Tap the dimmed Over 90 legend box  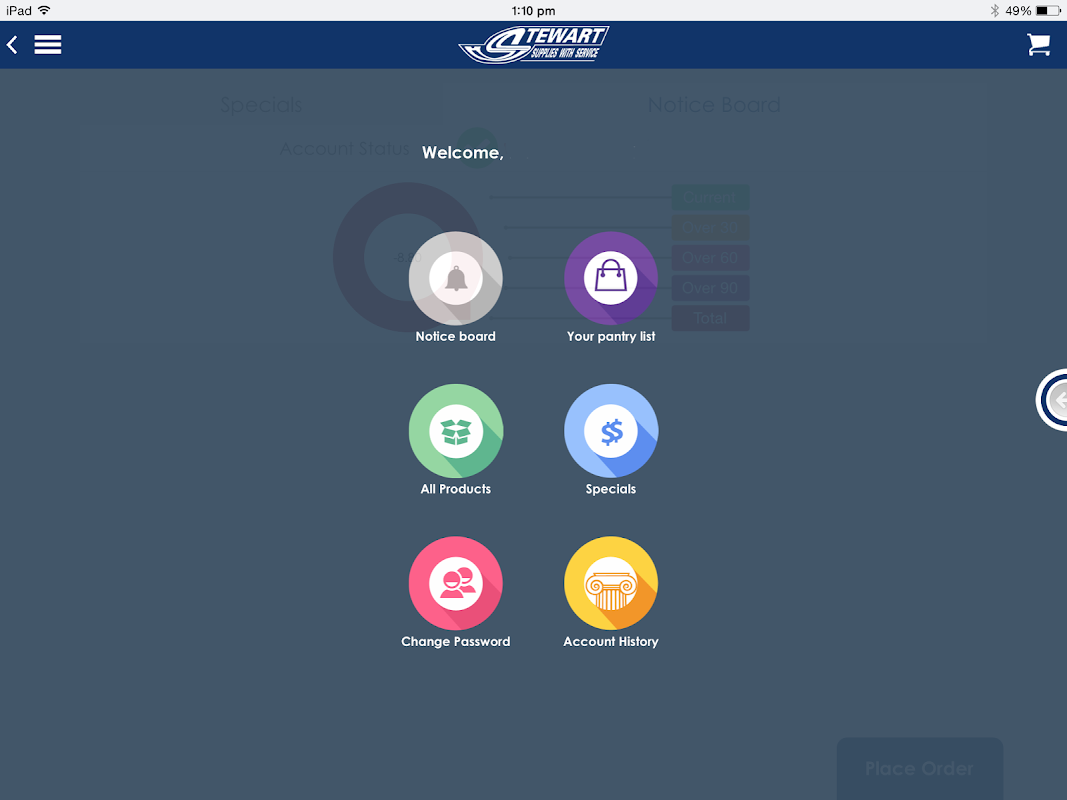coord(710,288)
